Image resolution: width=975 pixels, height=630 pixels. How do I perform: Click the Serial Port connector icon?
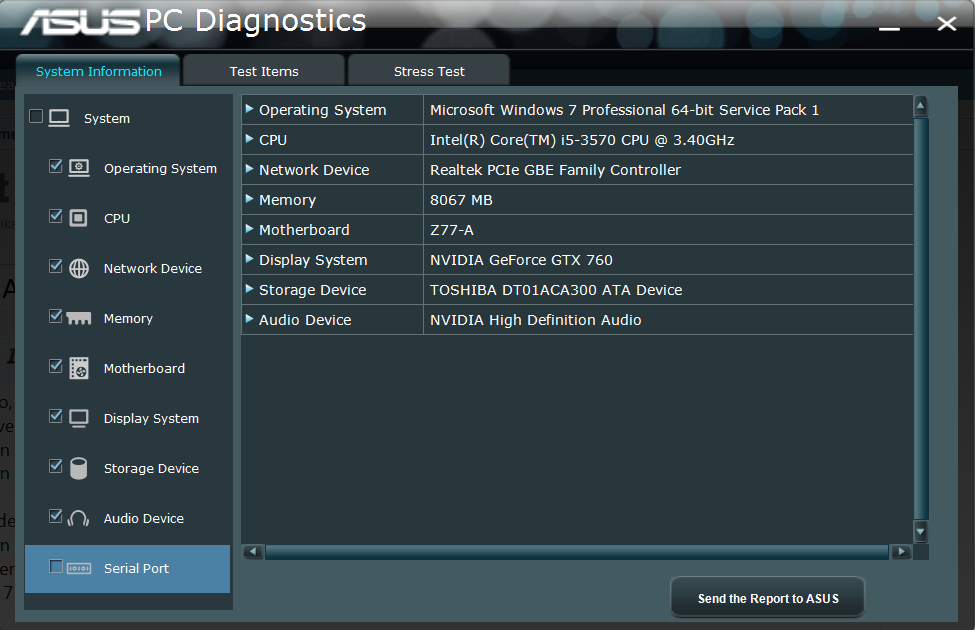[79, 568]
